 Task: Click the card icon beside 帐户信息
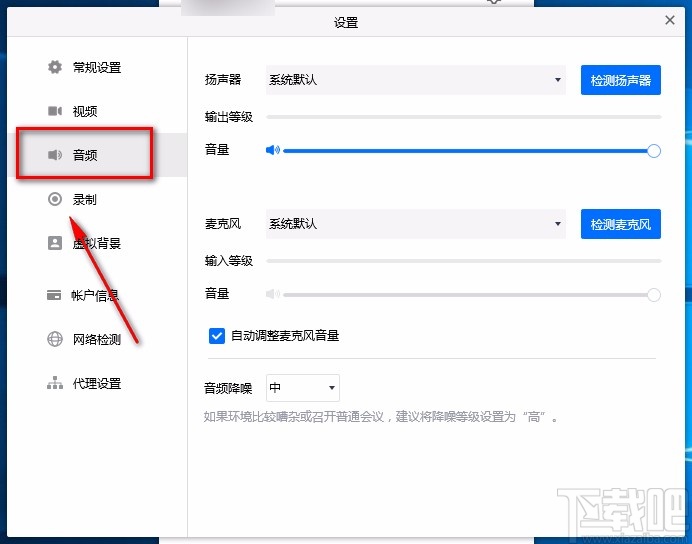coord(54,295)
